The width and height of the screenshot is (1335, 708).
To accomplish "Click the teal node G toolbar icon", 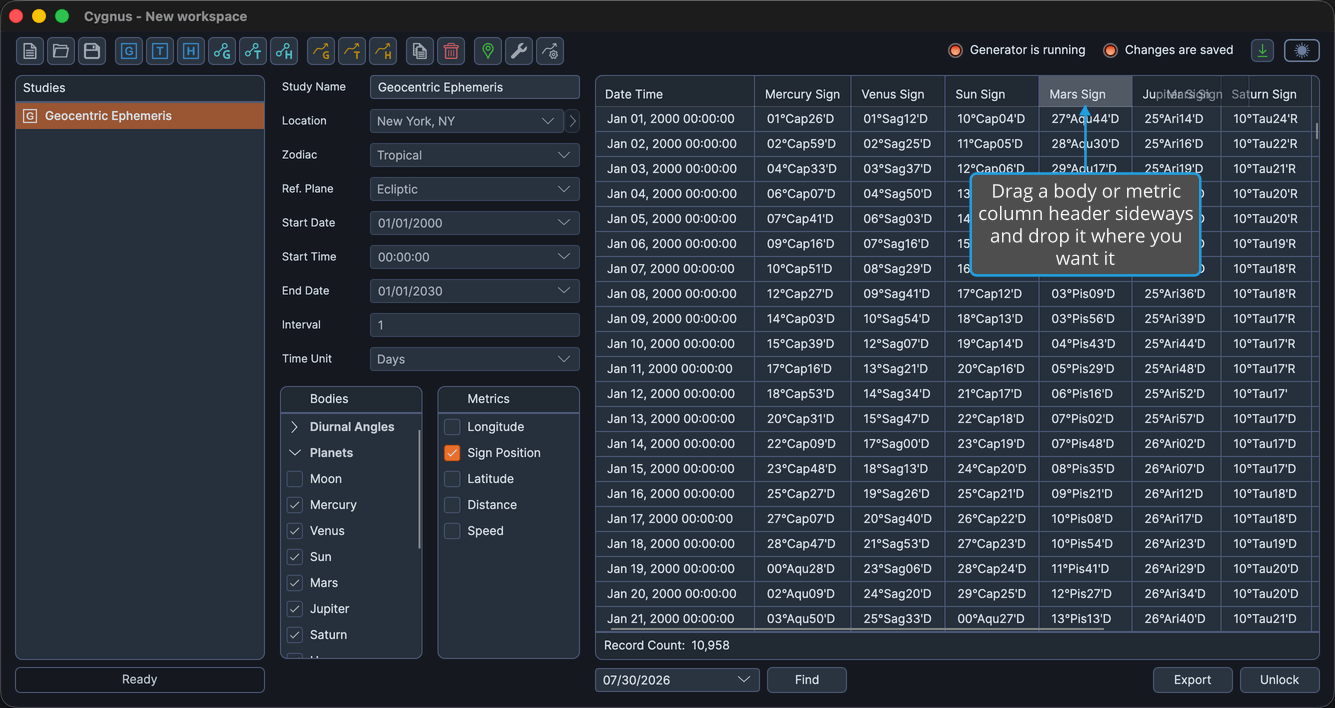I will click(222, 51).
